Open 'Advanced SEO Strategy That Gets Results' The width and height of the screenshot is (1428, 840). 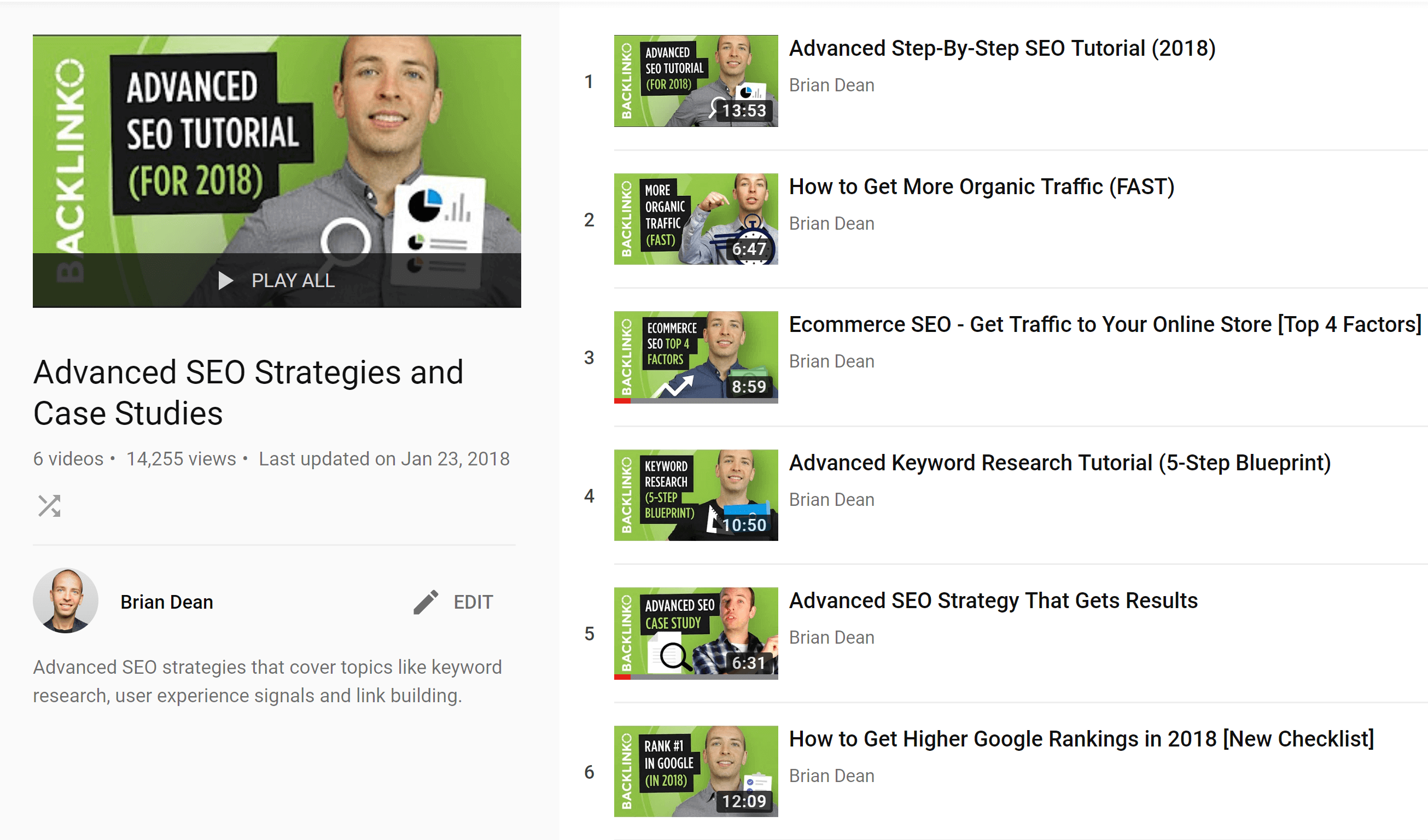[x=993, y=601]
